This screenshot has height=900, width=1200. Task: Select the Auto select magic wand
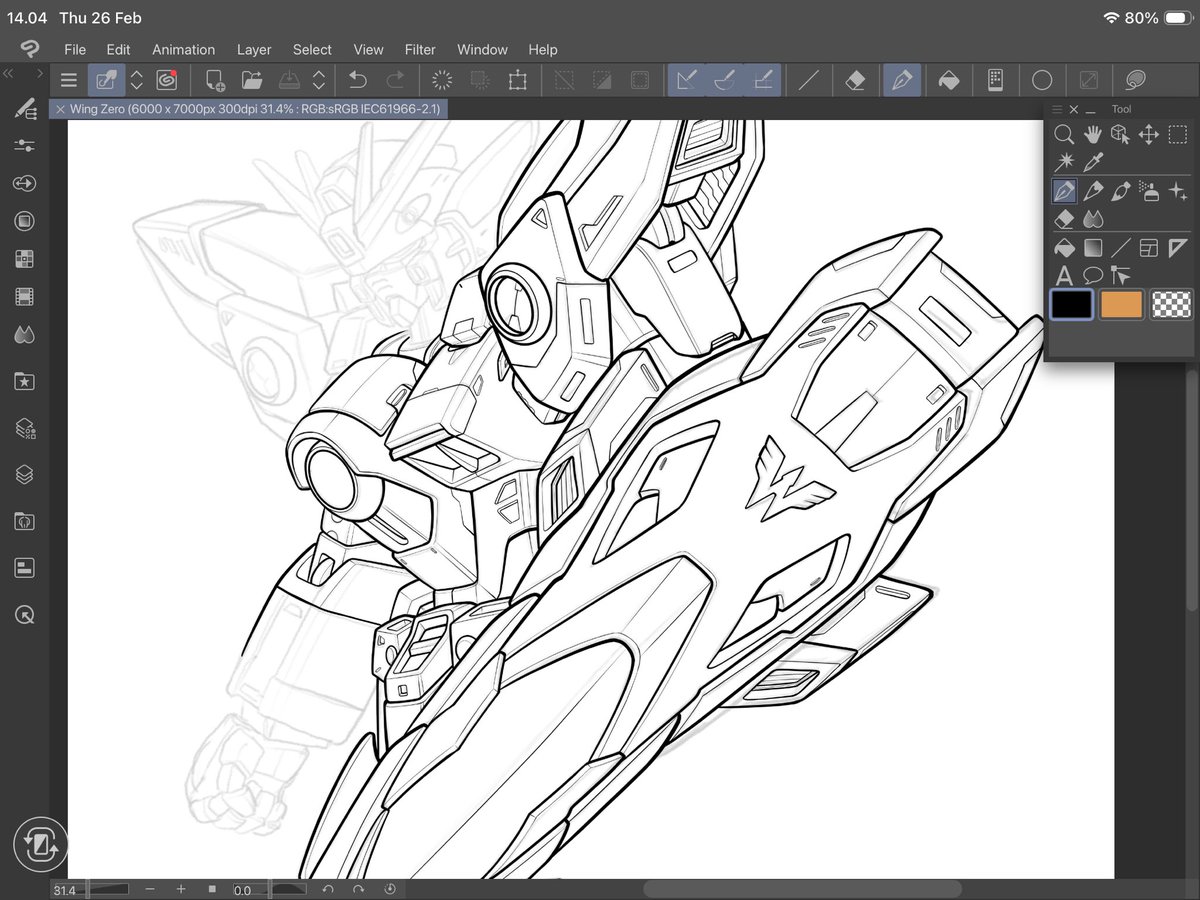tap(1064, 161)
